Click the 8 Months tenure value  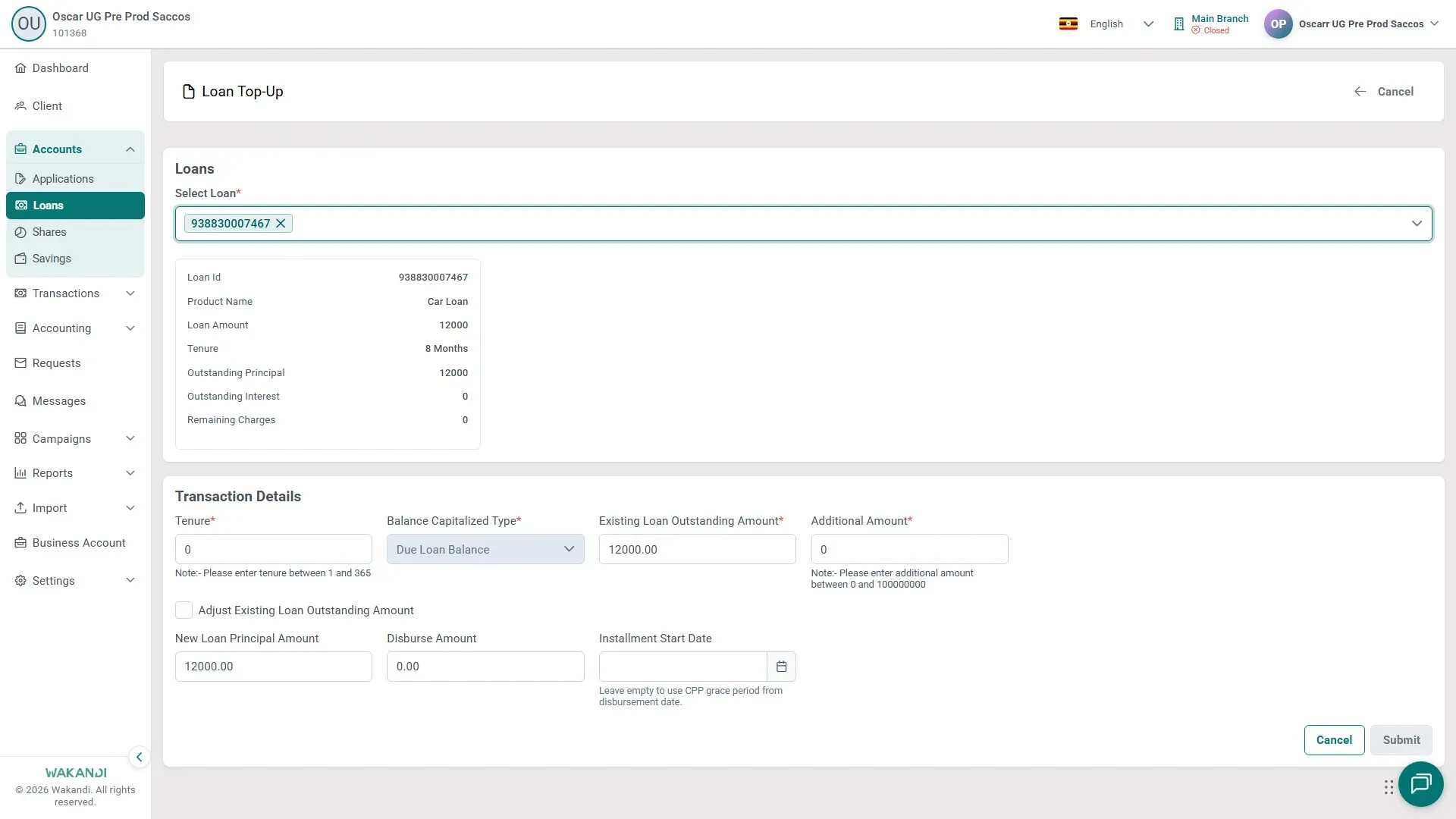[x=446, y=349]
